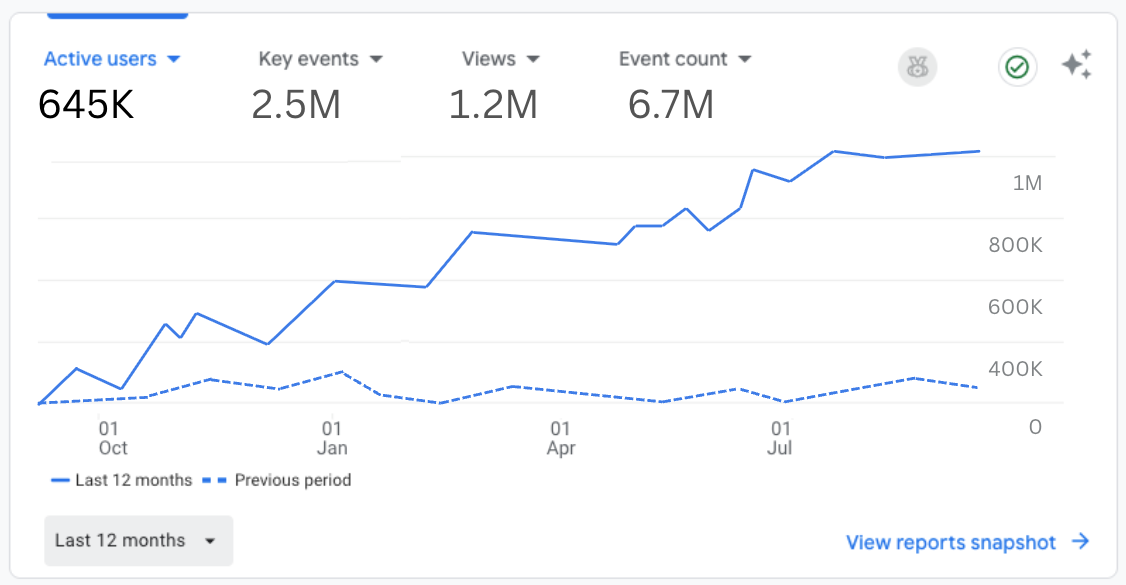Click the sparkle insights icon
The width and height of the screenshot is (1126, 585).
pyautogui.click(x=1077, y=65)
